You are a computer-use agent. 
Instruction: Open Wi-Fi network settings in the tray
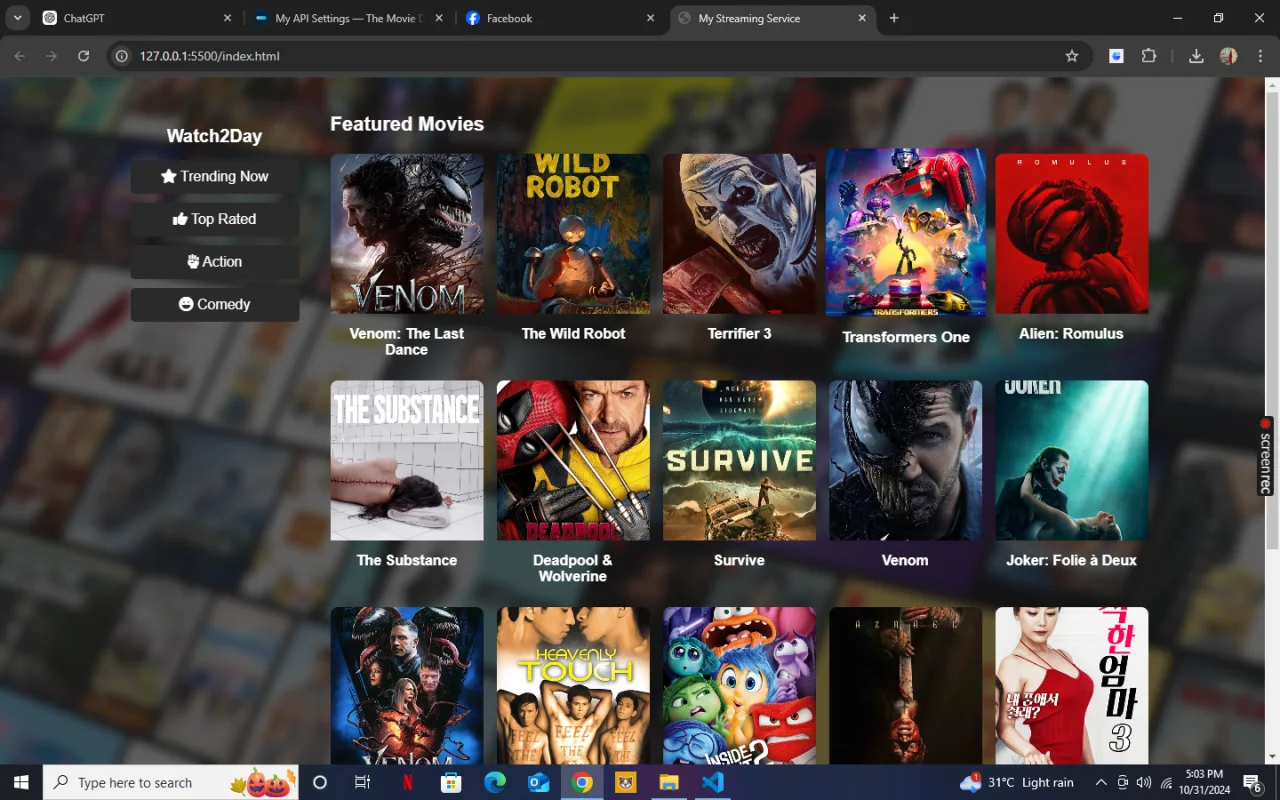(1166, 782)
